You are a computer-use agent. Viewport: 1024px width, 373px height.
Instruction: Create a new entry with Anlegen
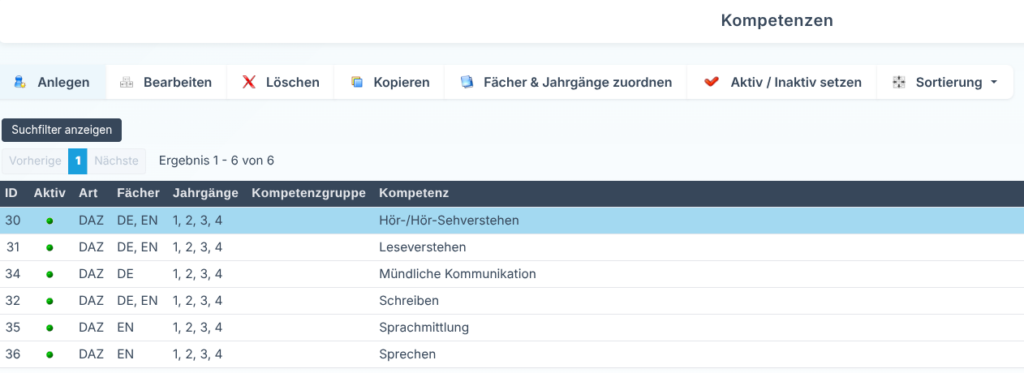pos(54,82)
